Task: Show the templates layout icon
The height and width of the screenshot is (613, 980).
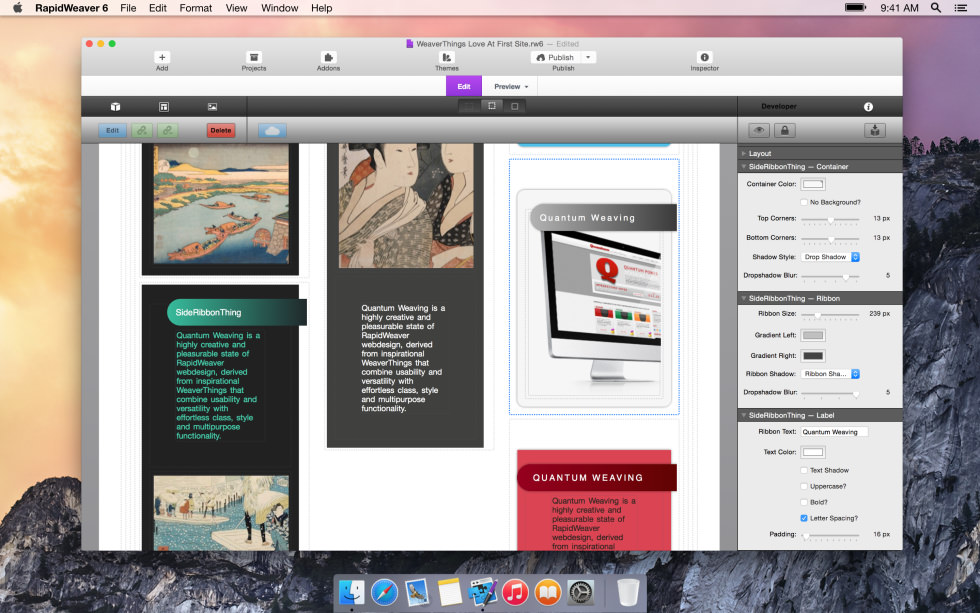Action: point(164,107)
